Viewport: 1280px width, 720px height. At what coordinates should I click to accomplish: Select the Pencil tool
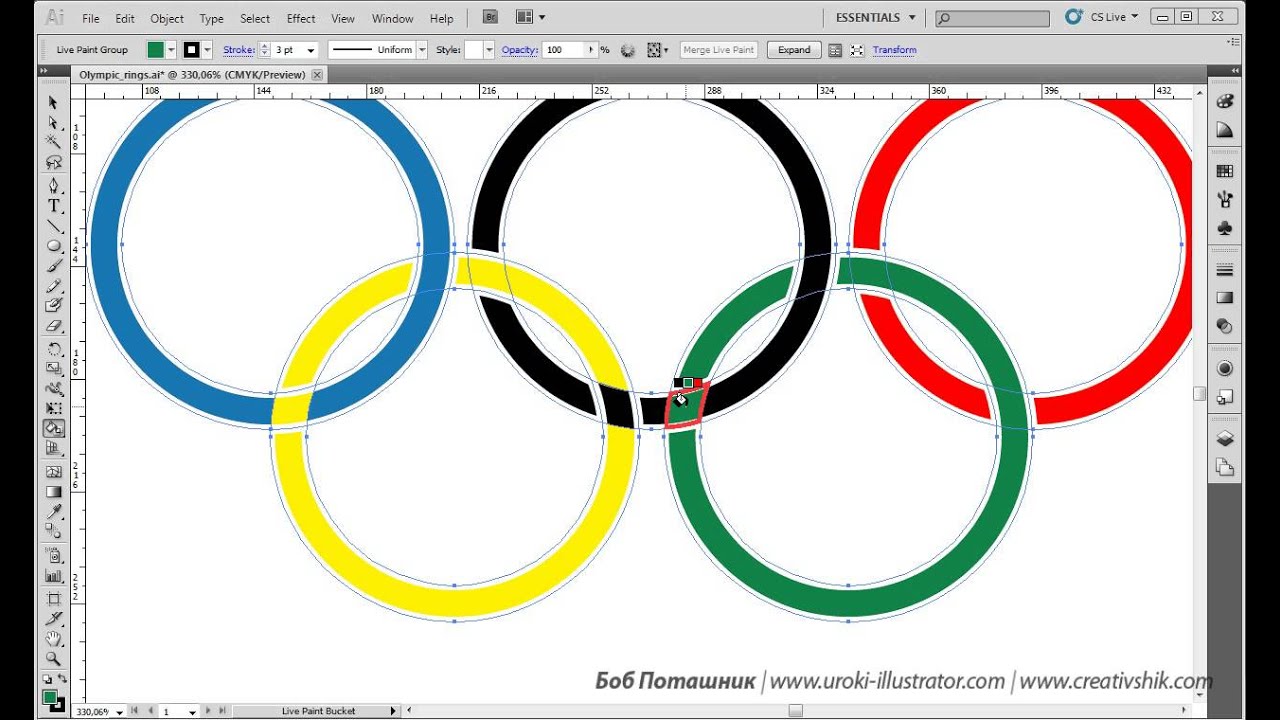53,286
